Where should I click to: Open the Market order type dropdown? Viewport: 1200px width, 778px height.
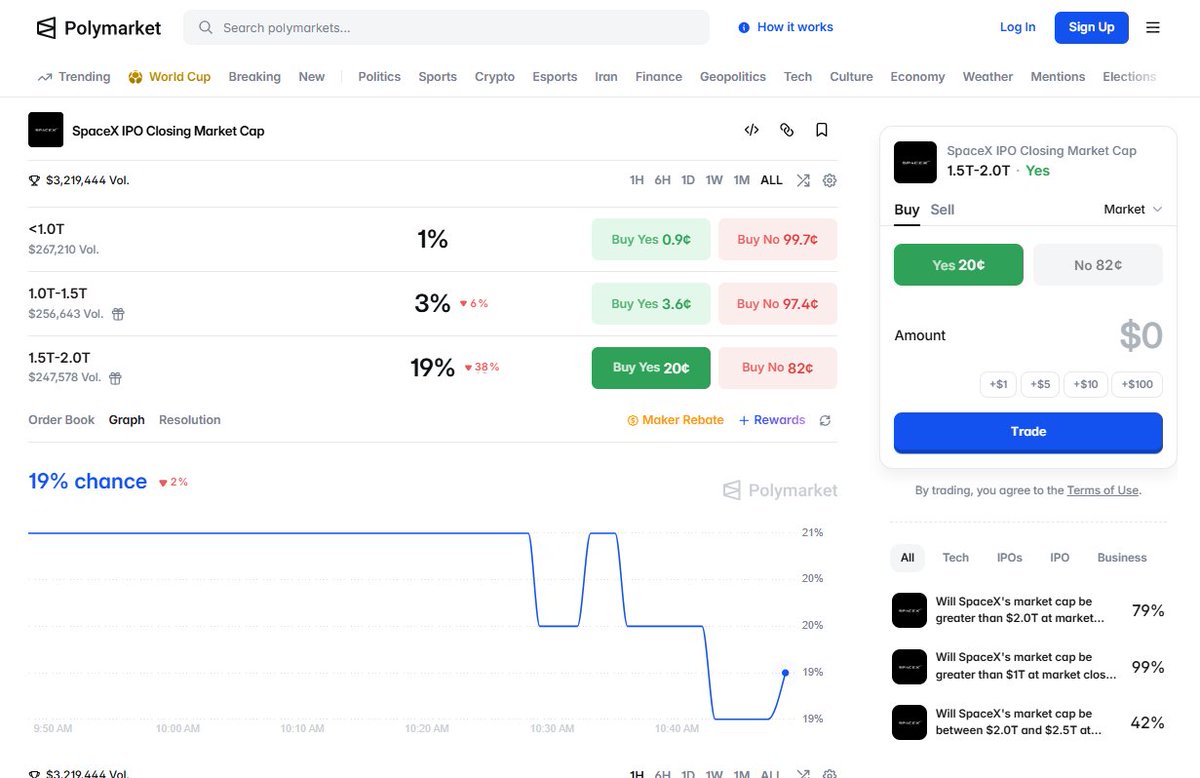tap(1133, 209)
